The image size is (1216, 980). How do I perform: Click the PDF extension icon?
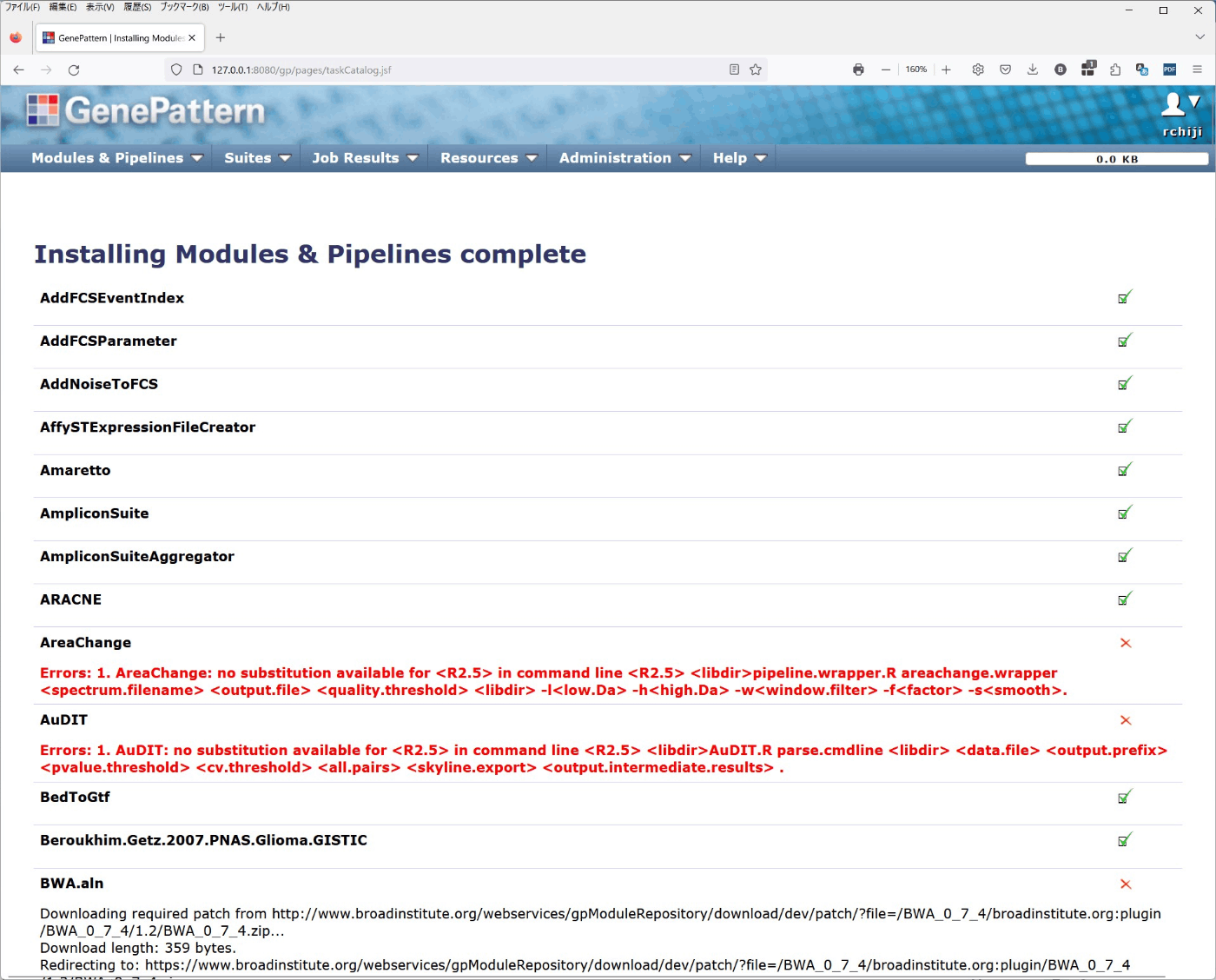(1170, 70)
